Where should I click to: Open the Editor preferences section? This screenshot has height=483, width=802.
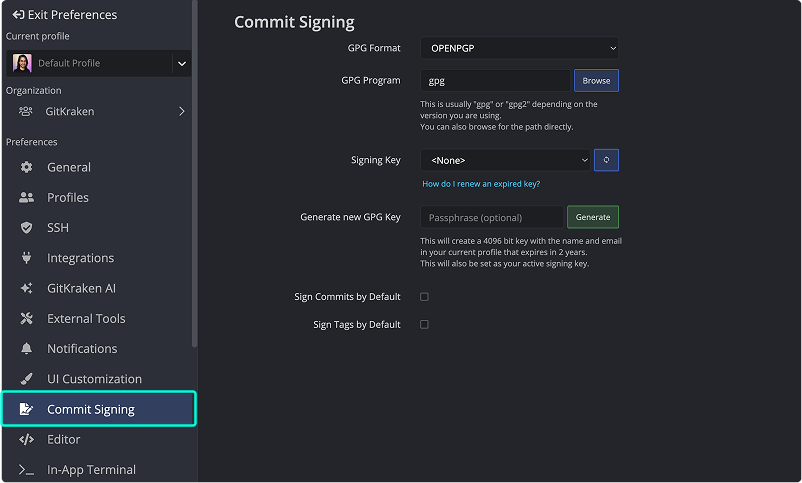pyautogui.click(x=64, y=439)
